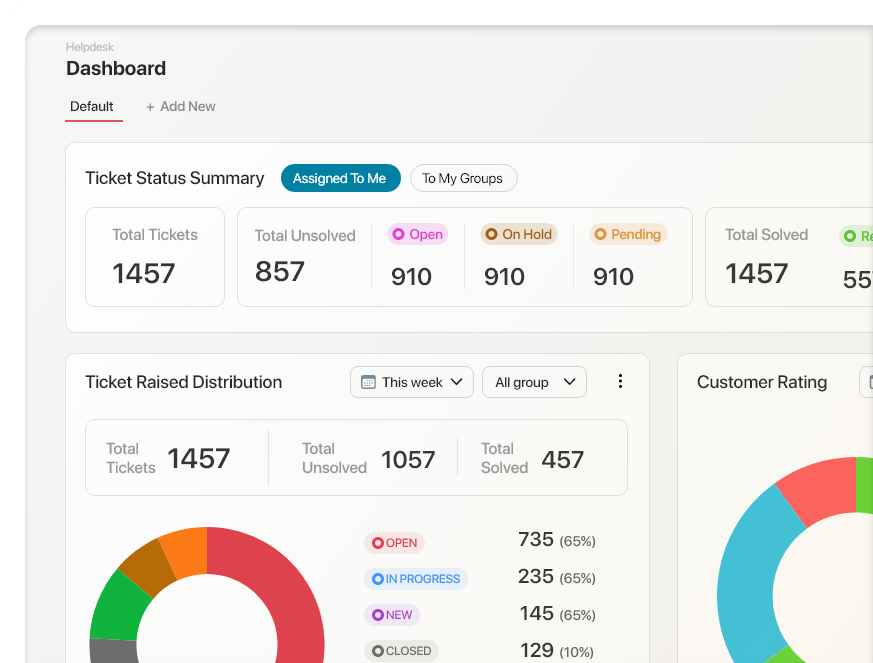Viewport: 873px width, 663px height.
Task: Click the chevron in This week dropdown
Action: coord(457,382)
